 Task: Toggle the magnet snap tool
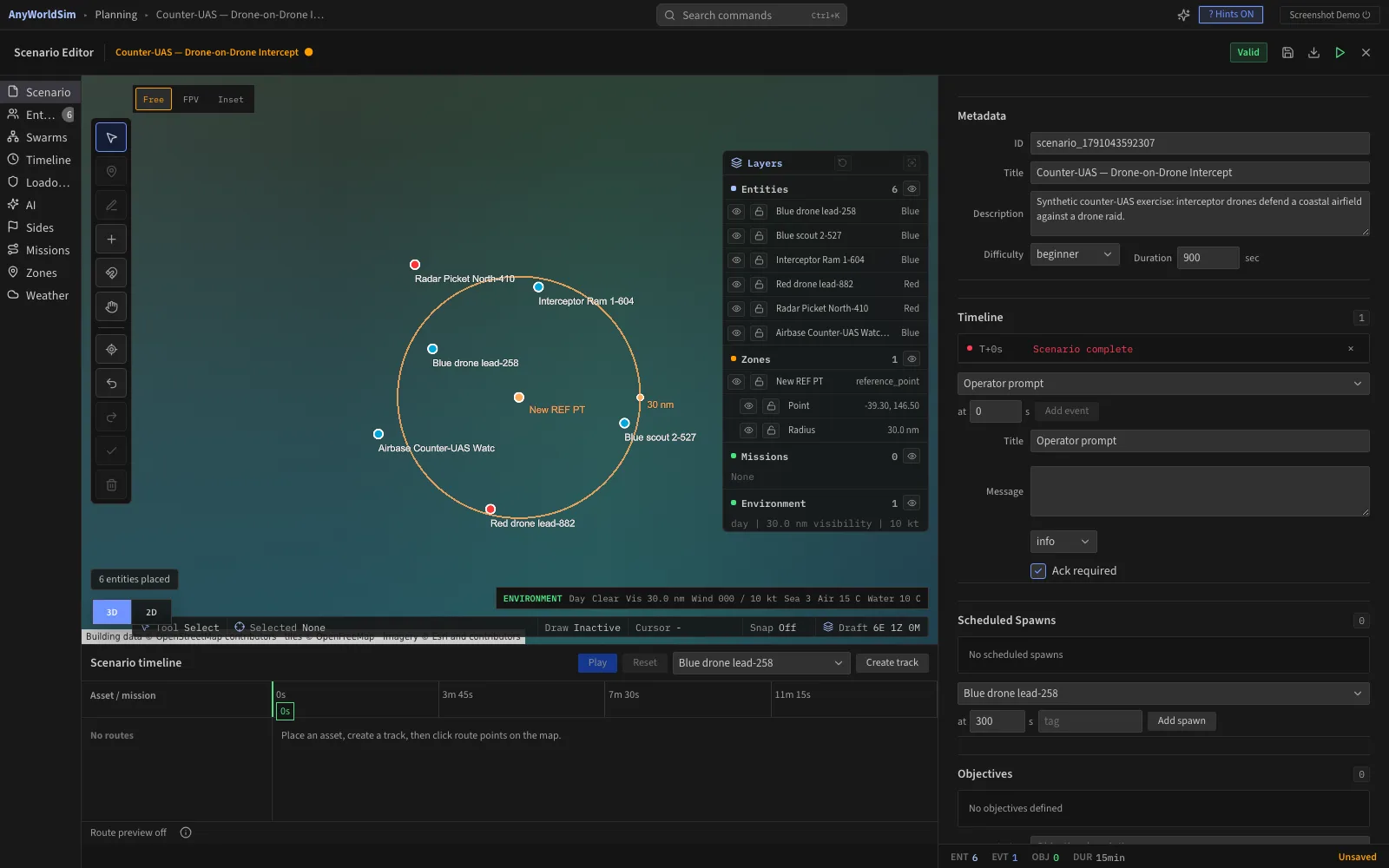(111, 273)
